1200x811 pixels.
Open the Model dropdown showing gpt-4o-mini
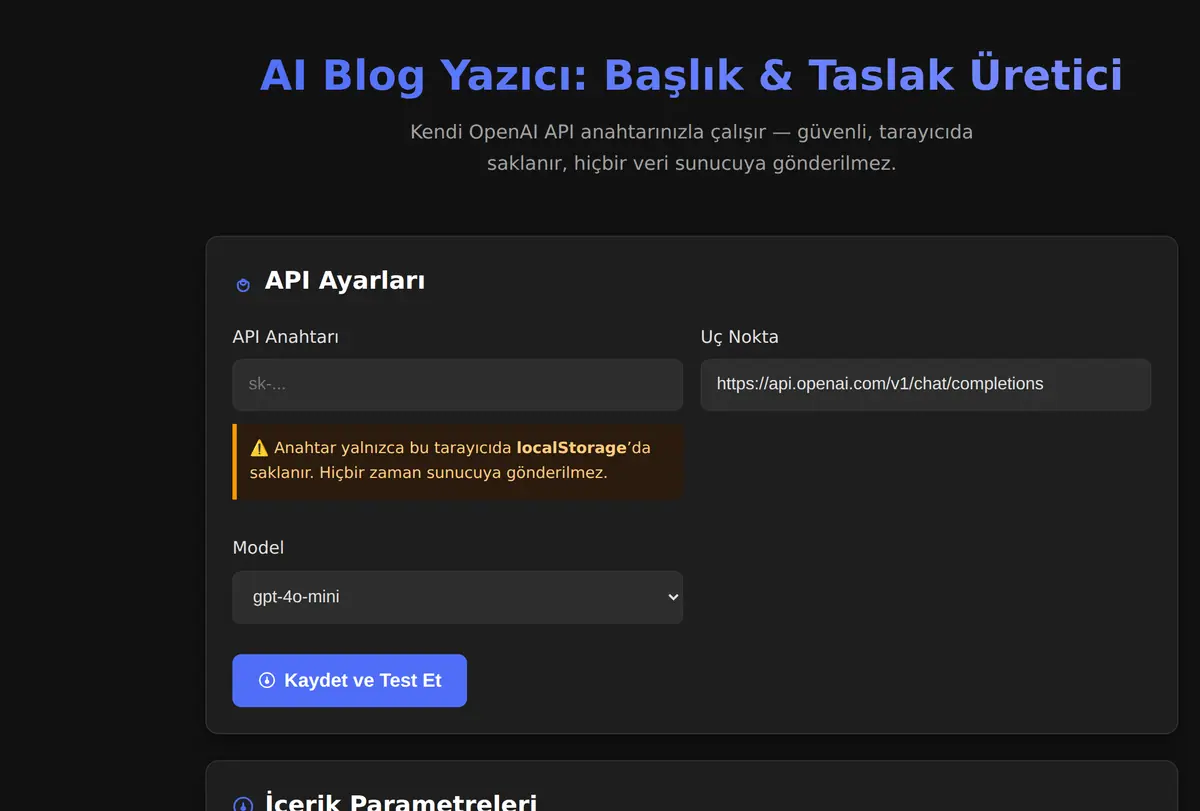[x=457, y=597]
